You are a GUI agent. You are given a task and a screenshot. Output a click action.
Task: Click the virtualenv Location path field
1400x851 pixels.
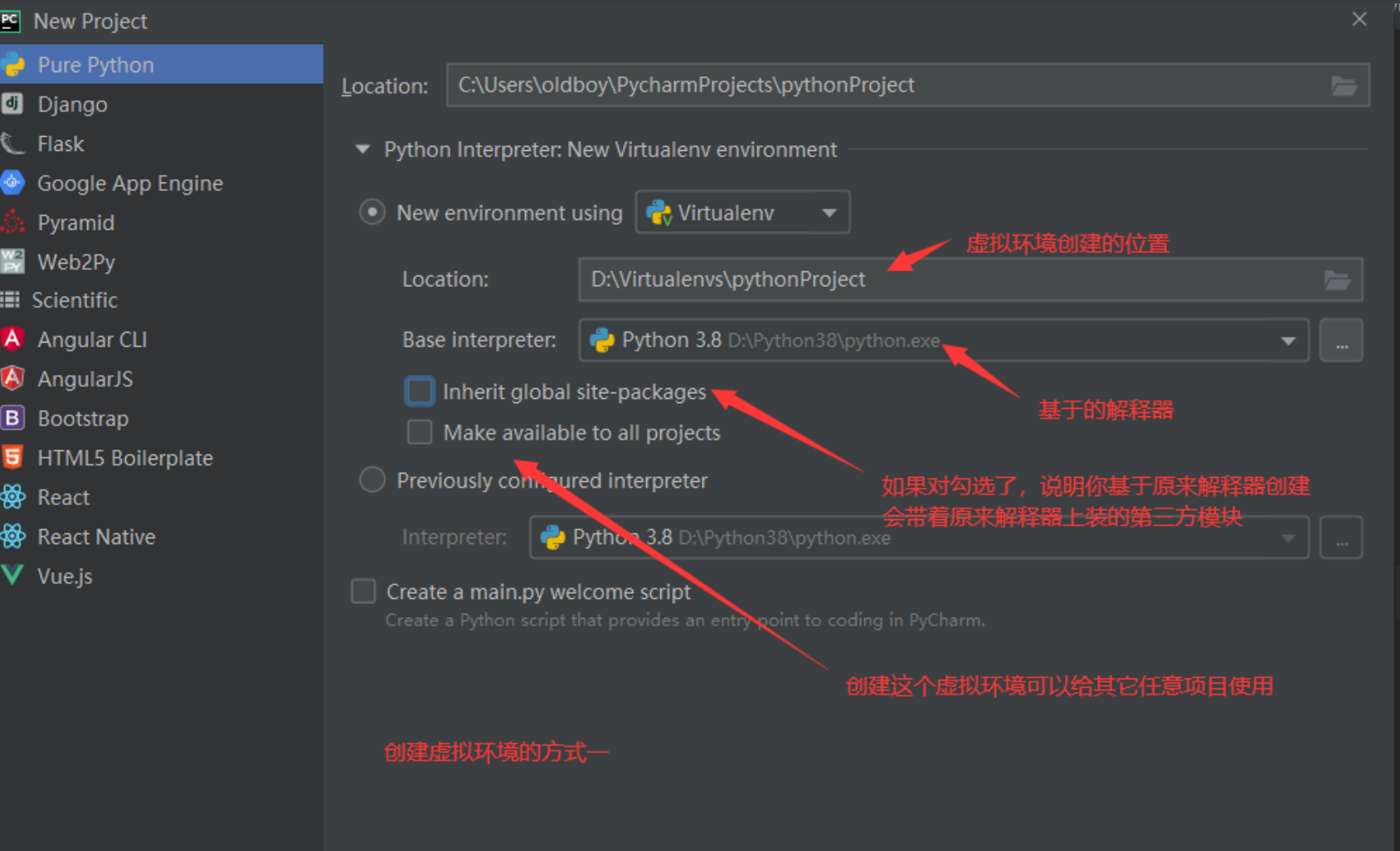pyautogui.click(x=970, y=280)
